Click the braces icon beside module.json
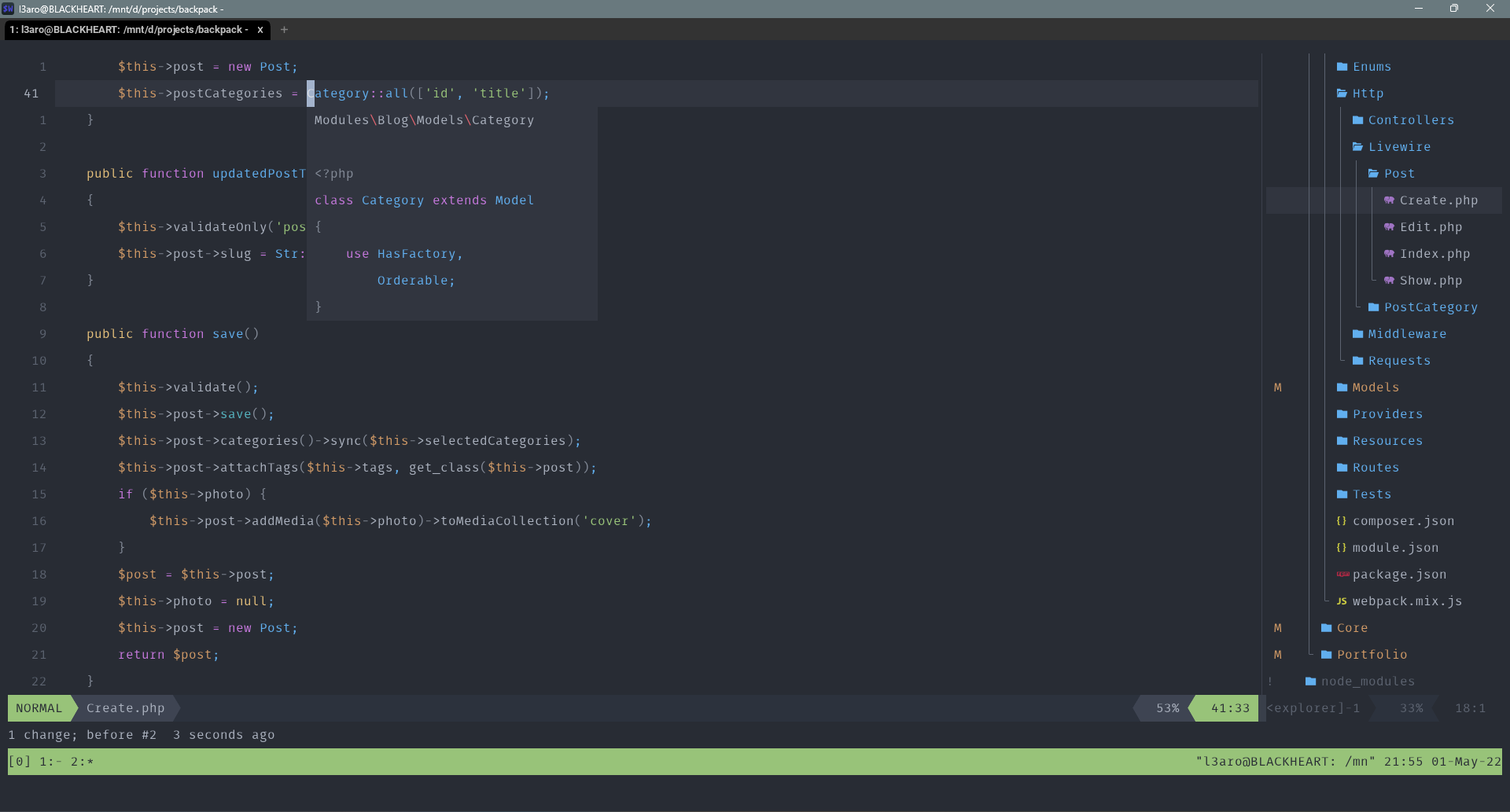 (1342, 548)
